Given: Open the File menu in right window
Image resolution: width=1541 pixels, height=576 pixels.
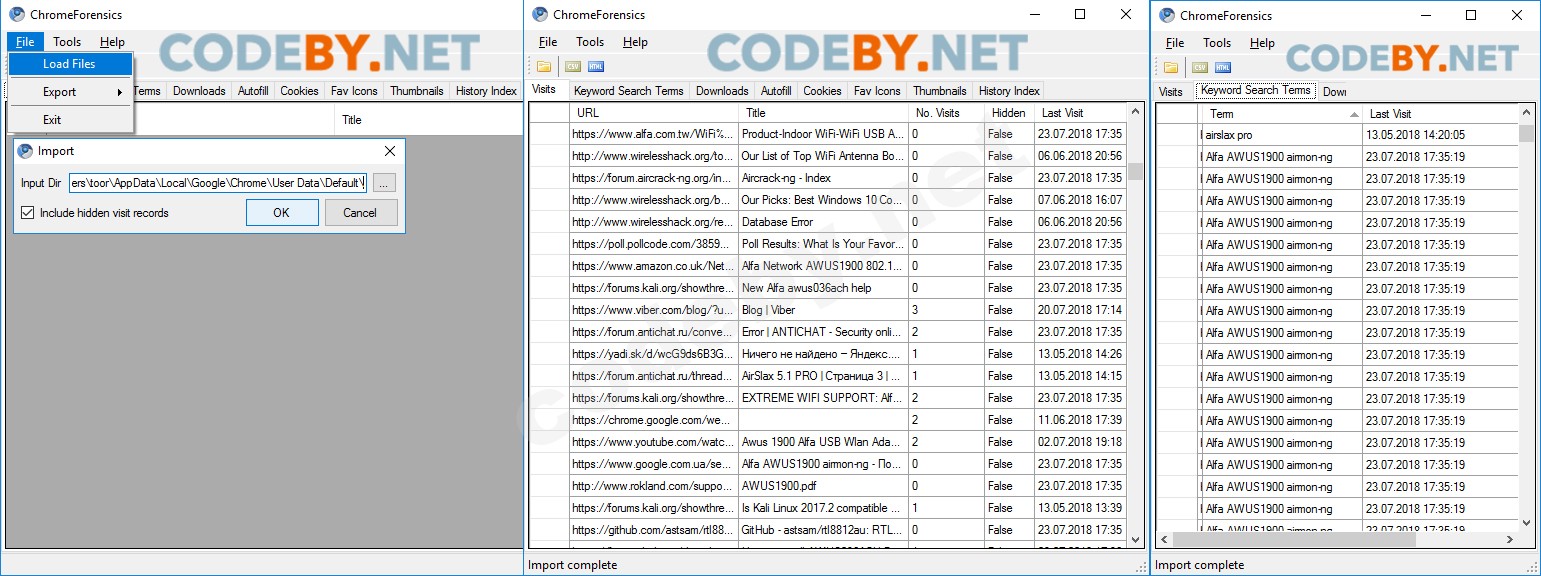Looking at the screenshot, I should tap(1175, 43).
